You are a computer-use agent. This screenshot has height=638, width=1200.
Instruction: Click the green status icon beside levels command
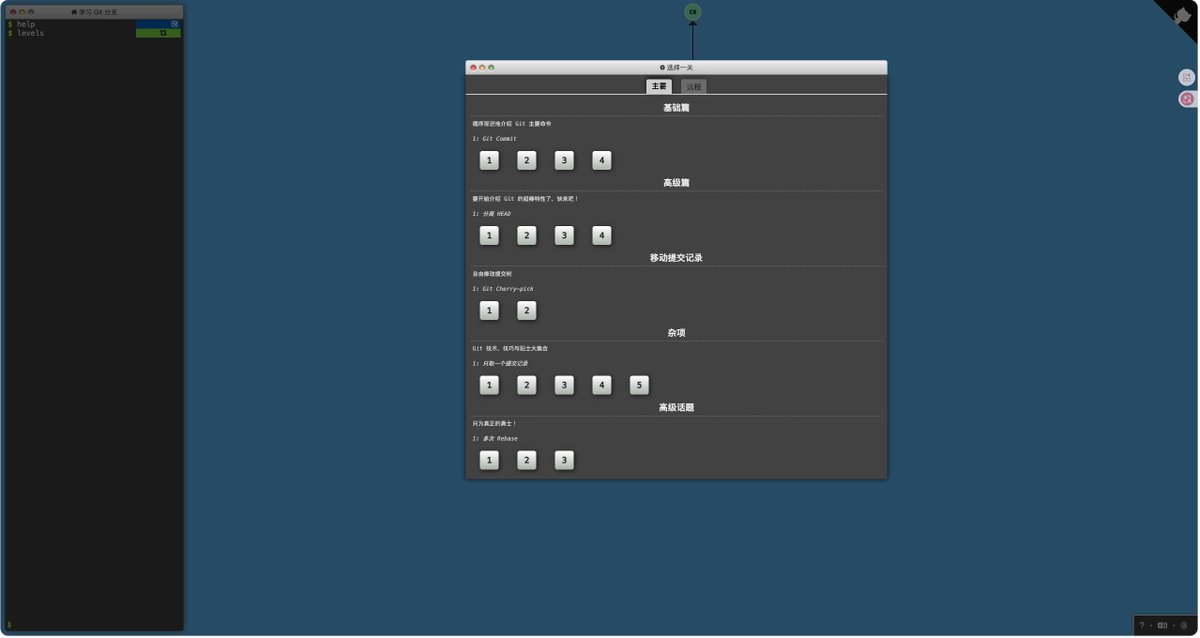click(x=163, y=33)
